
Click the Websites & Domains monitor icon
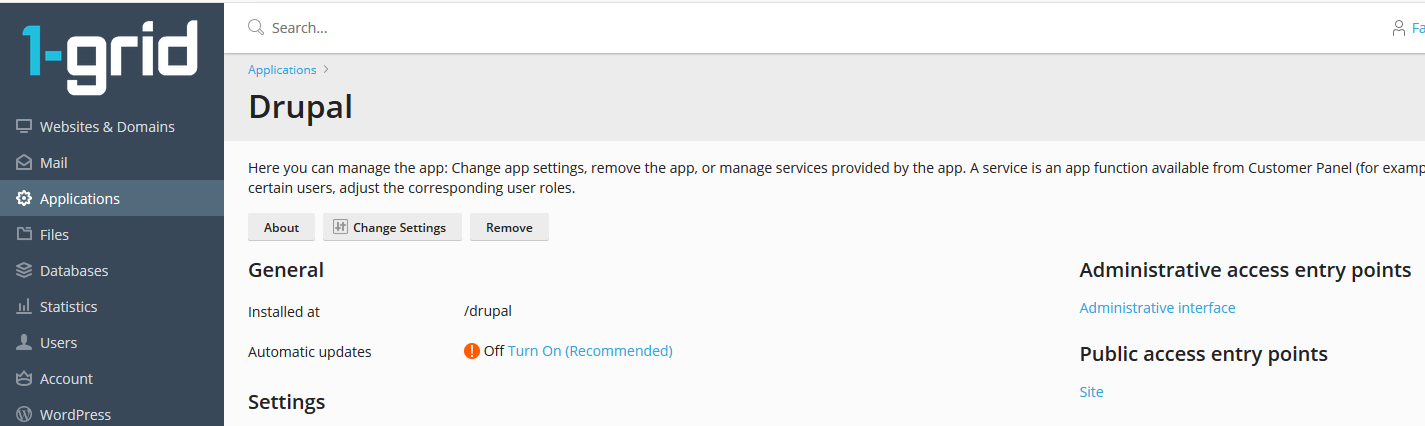click(24, 127)
